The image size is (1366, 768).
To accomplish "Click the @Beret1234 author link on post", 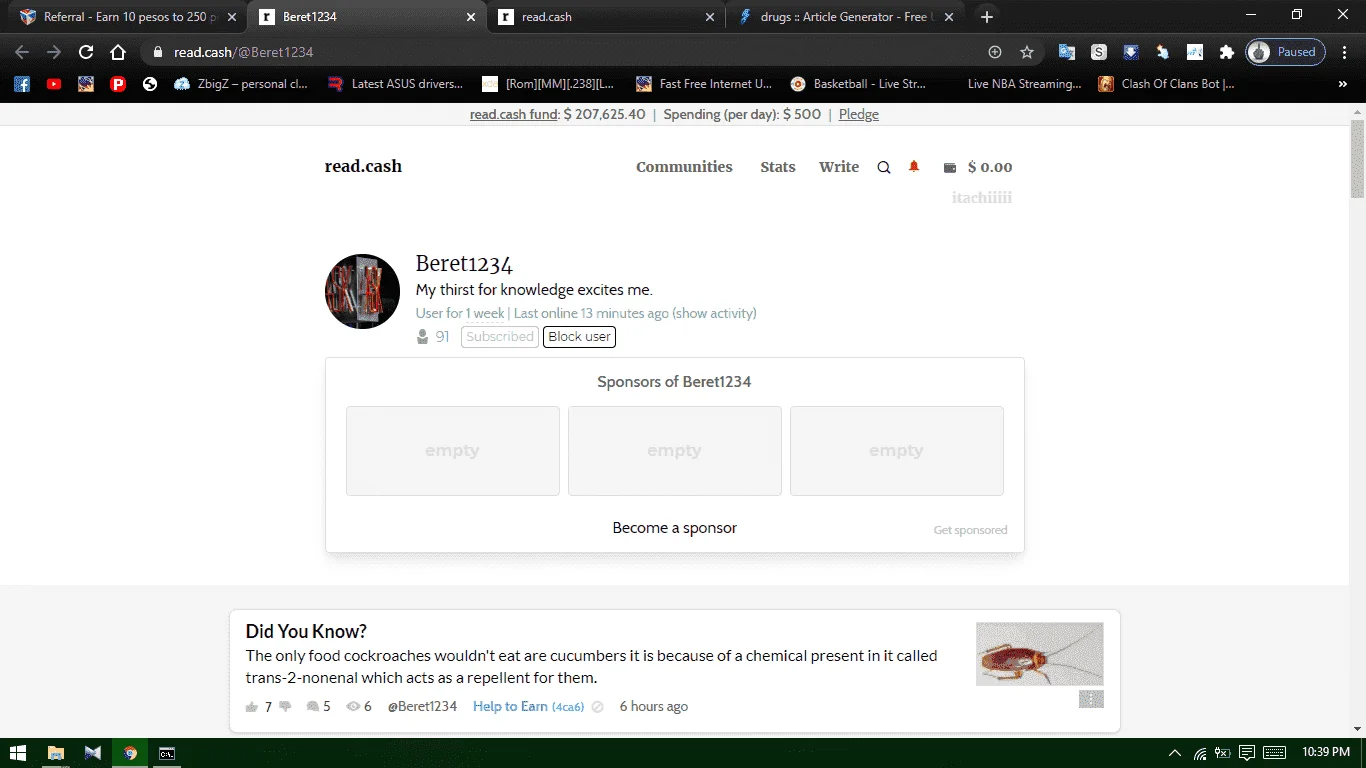I will (422, 707).
